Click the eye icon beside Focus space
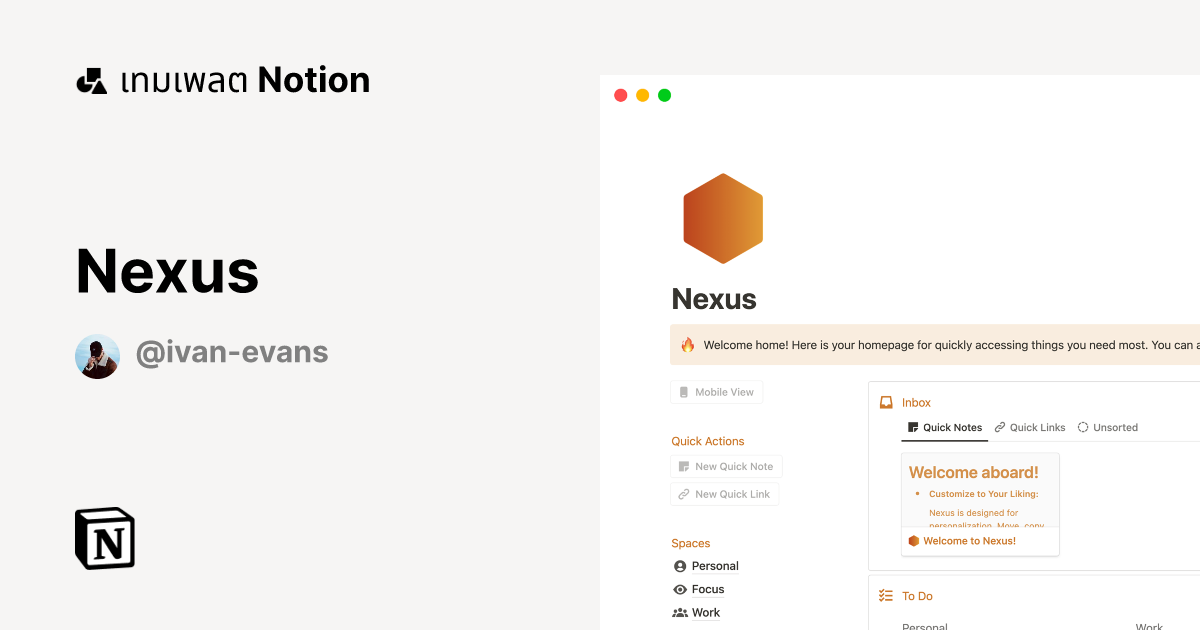The width and height of the screenshot is (1200, 630). 679,589
